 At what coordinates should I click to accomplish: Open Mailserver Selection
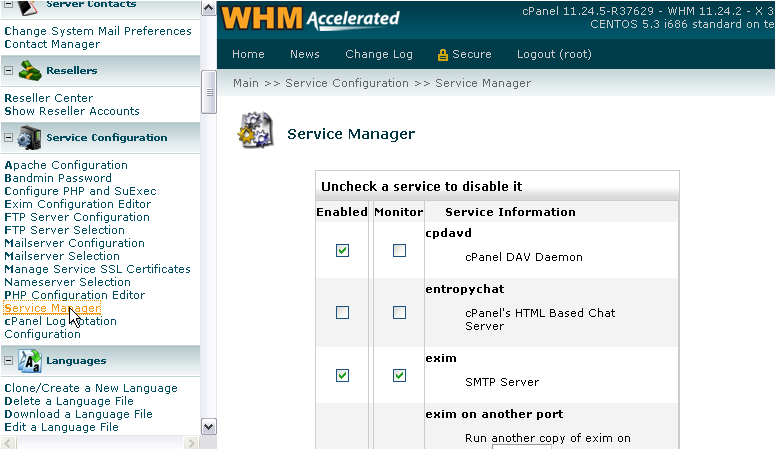click(62, 256)
